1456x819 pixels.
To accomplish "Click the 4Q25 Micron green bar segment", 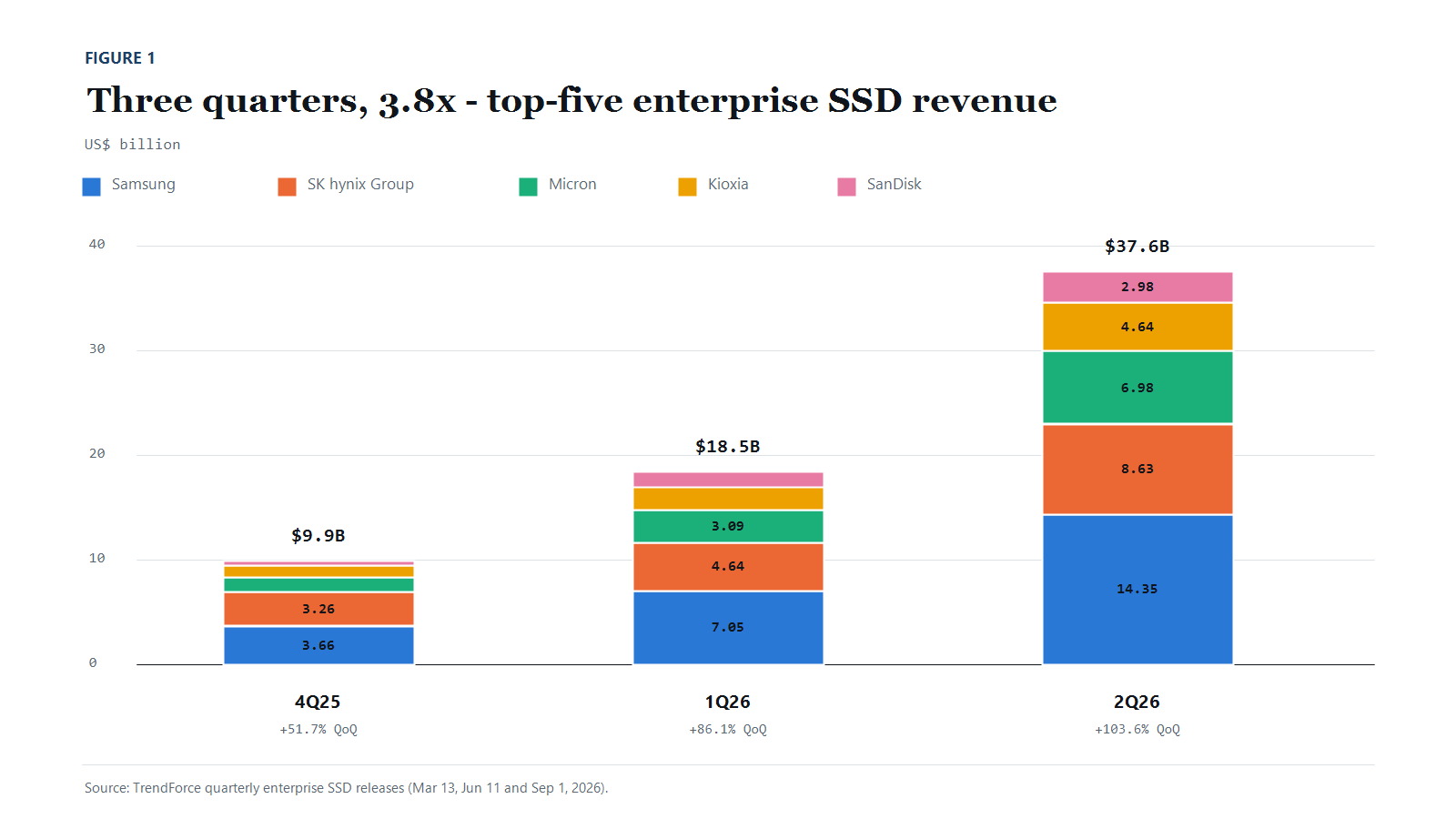I will (318, 585).
